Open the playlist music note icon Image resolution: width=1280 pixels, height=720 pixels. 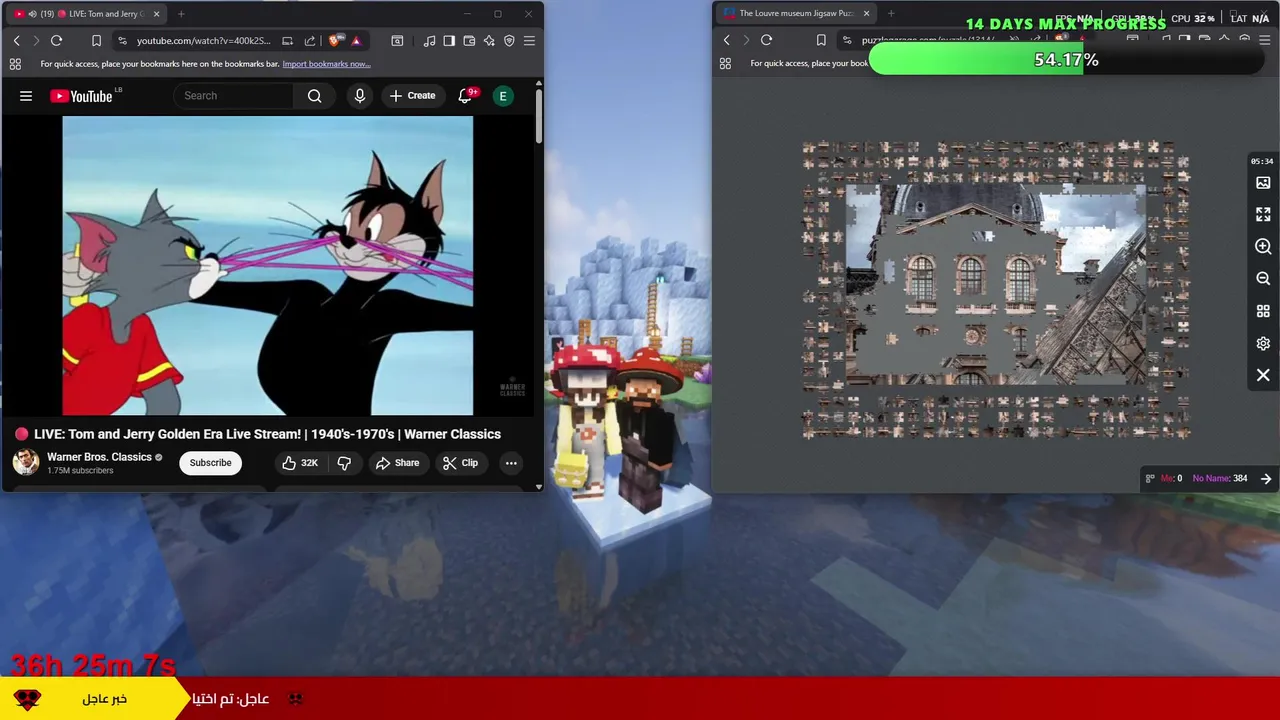[430, 41]
